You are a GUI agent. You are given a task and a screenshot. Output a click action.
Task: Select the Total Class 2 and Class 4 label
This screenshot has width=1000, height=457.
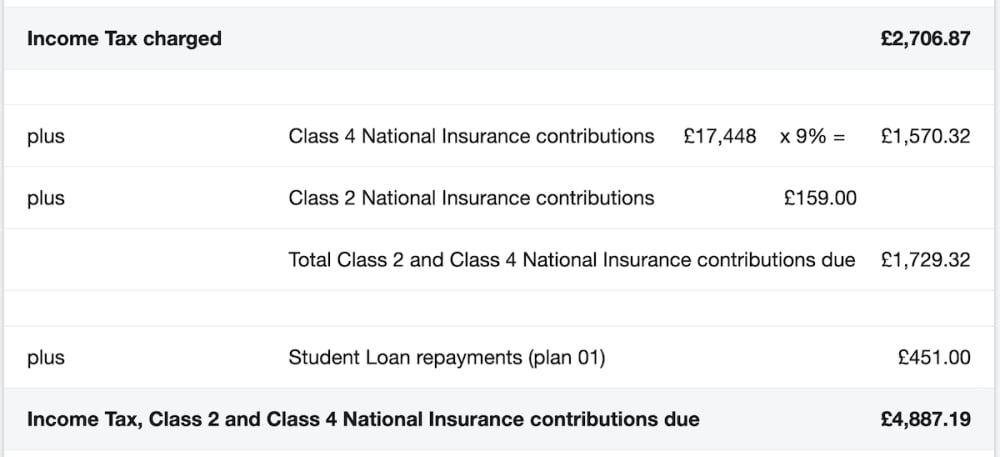[x=572, y=260]
